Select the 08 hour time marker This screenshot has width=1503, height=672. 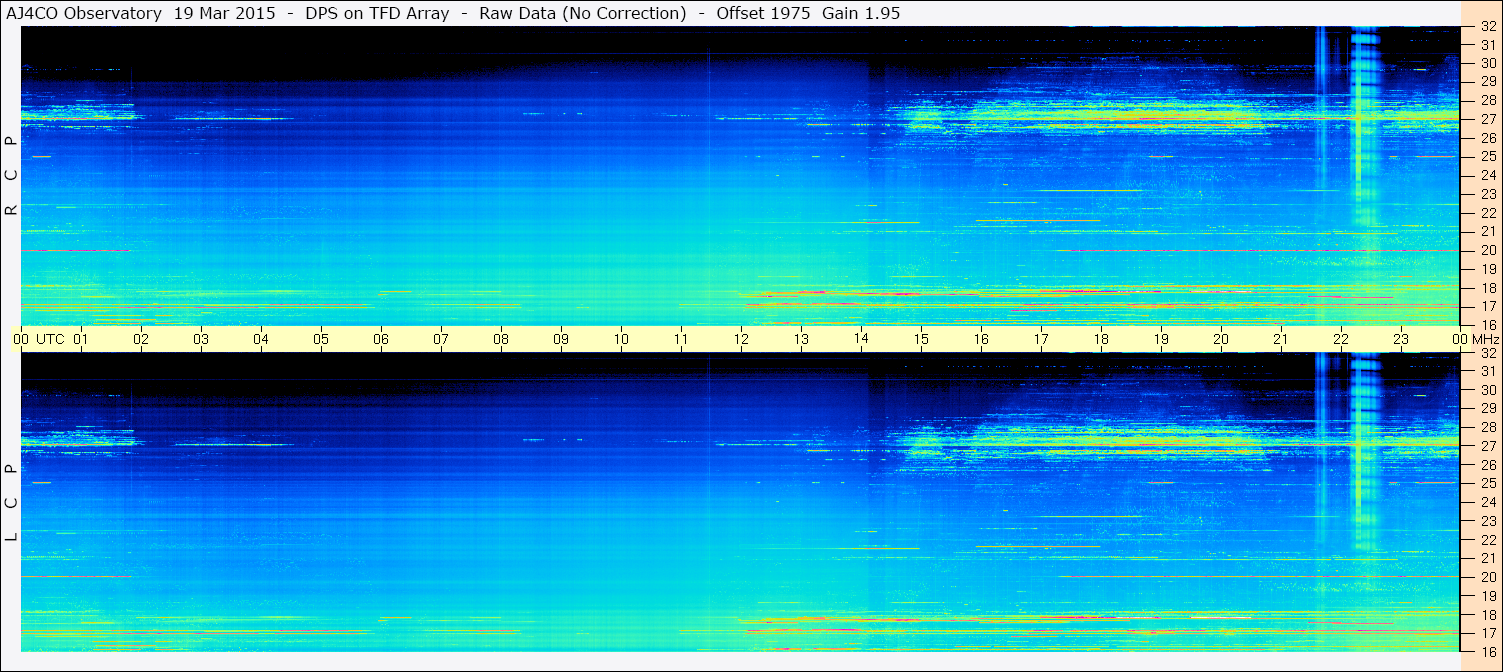tap(501, 339)
